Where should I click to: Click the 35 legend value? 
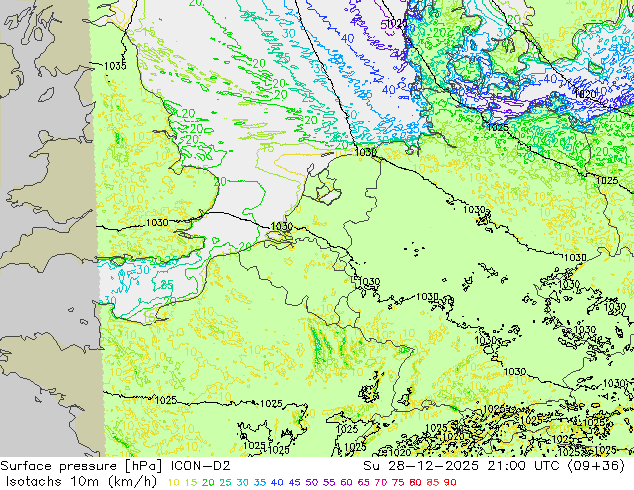[x=260, y=483]
